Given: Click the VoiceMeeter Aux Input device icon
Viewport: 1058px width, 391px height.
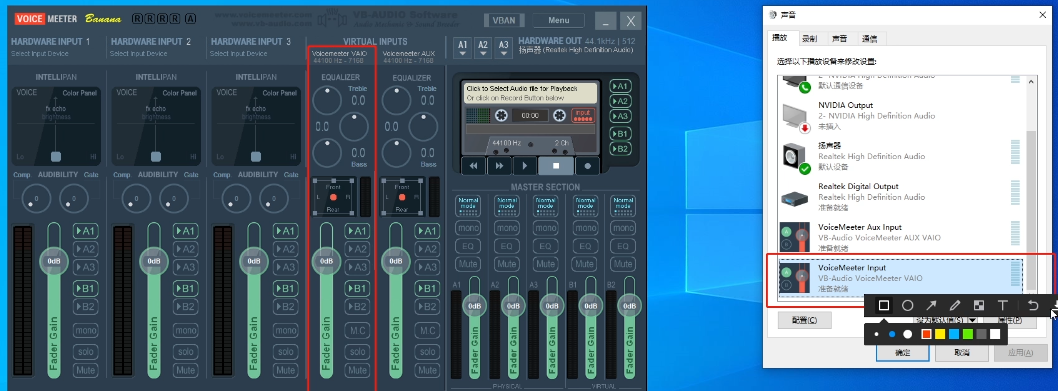Looking at the screenshot, I should coord(794,237).
